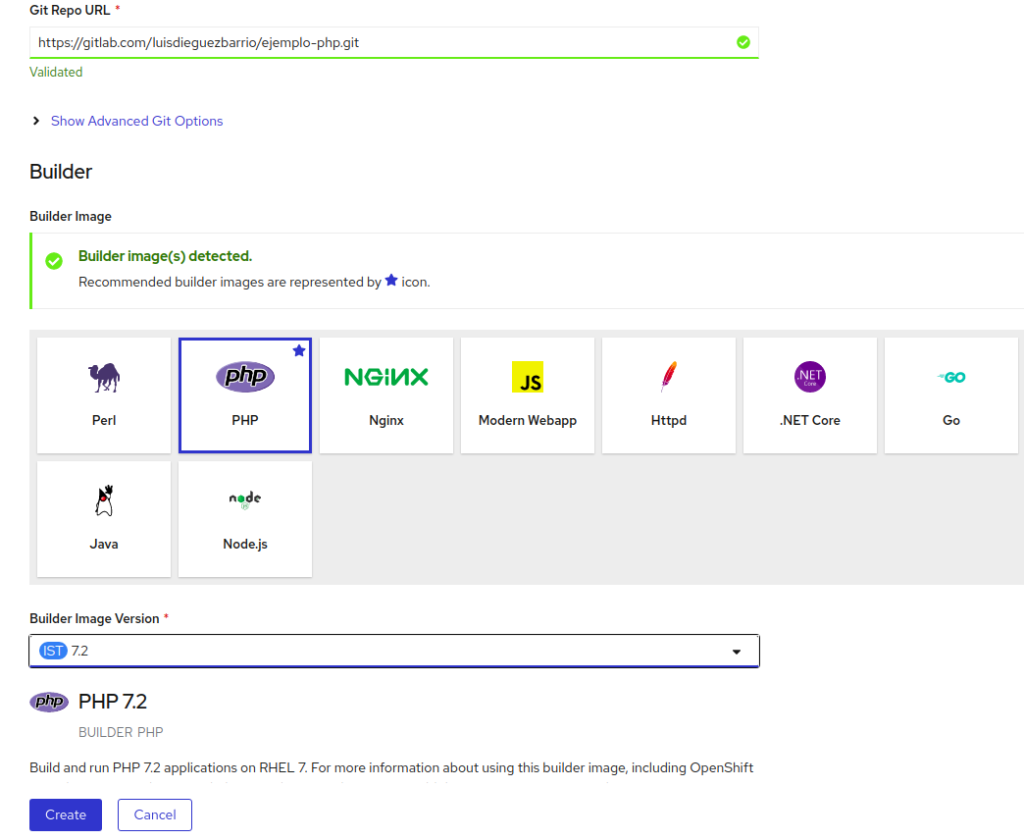Expand Show Advanced Git Options chevron
Screen dimensions: 1024x840
[36, 121]
